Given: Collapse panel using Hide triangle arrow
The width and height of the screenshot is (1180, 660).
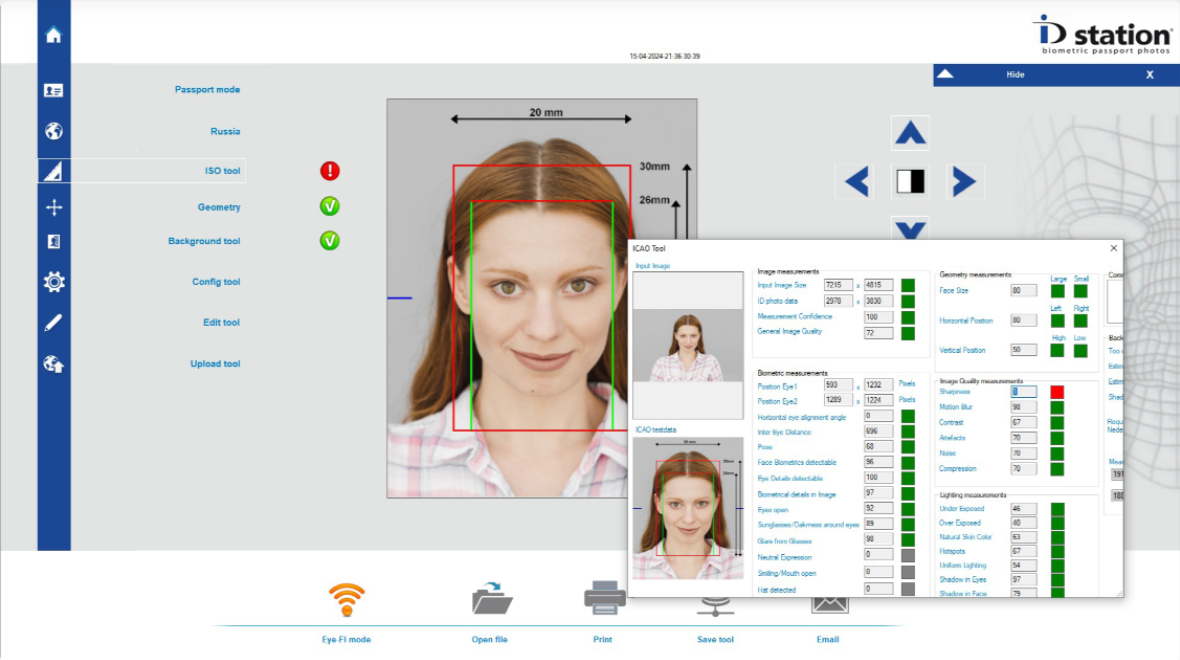Looking at the screenshot, I should pos(945,75).
